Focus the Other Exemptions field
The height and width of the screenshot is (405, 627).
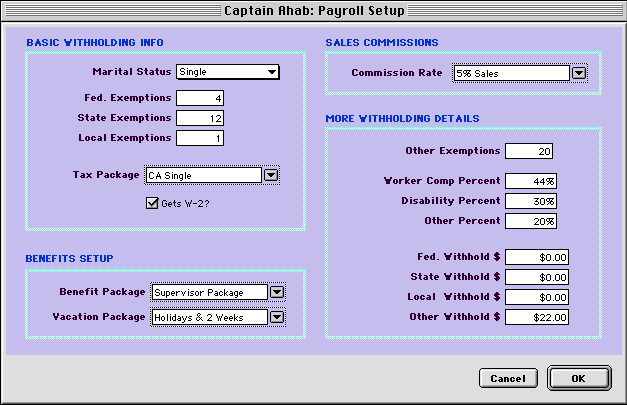529,151
